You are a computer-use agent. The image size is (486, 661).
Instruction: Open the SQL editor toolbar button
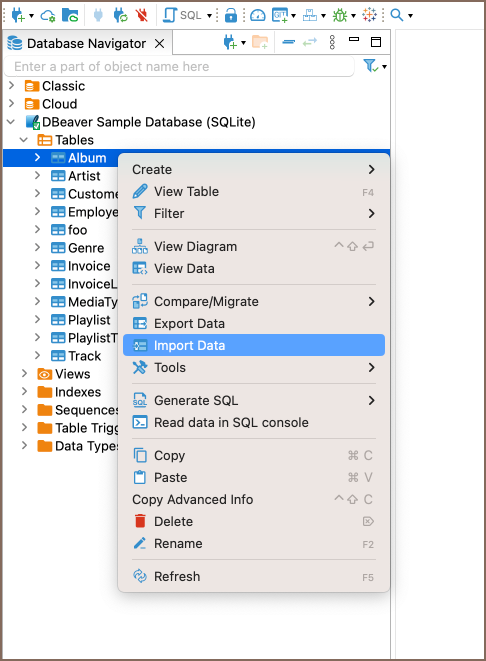coord(183,15)
